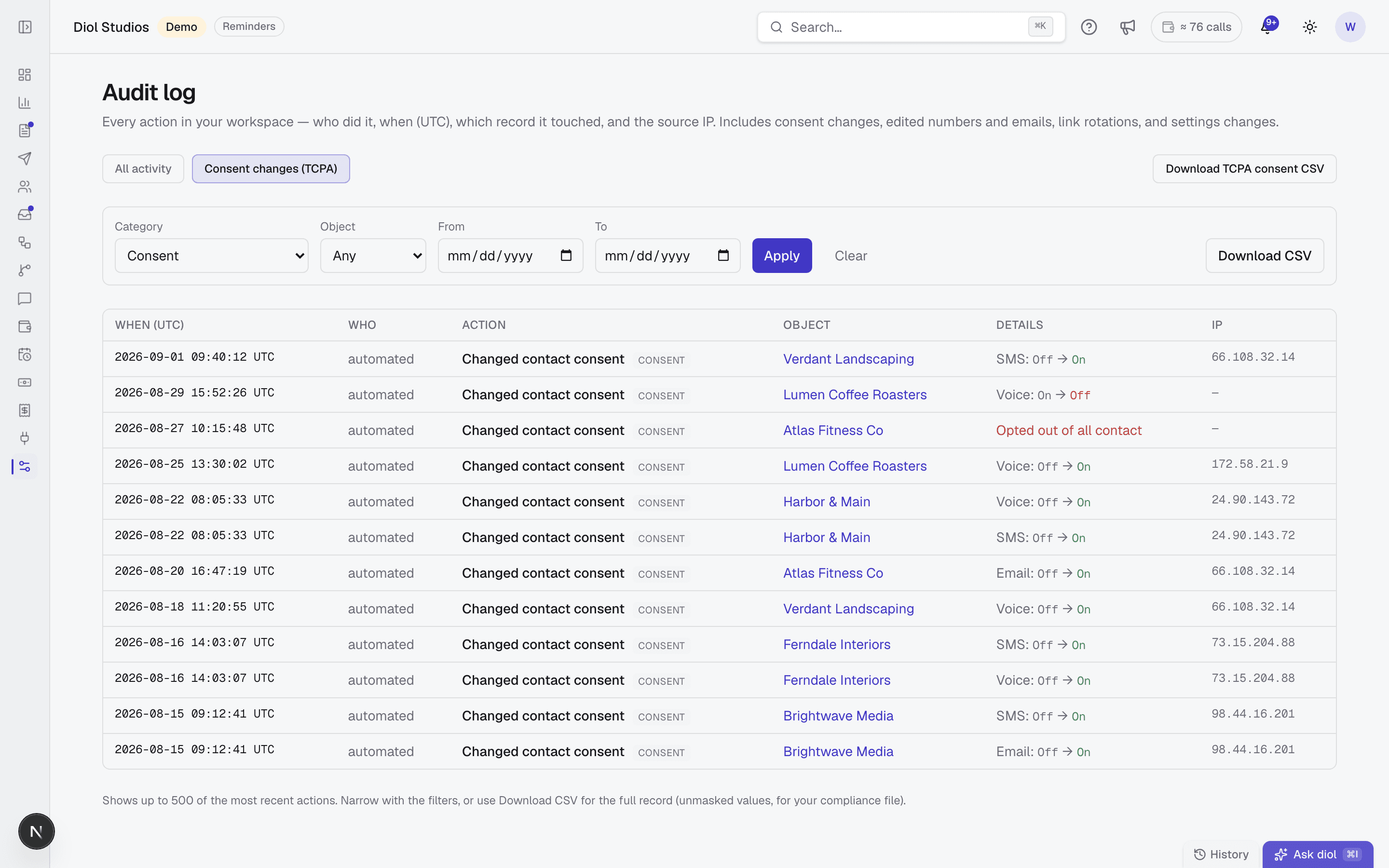
Task: Open the contacts people icon
Action: click(25, 187)
